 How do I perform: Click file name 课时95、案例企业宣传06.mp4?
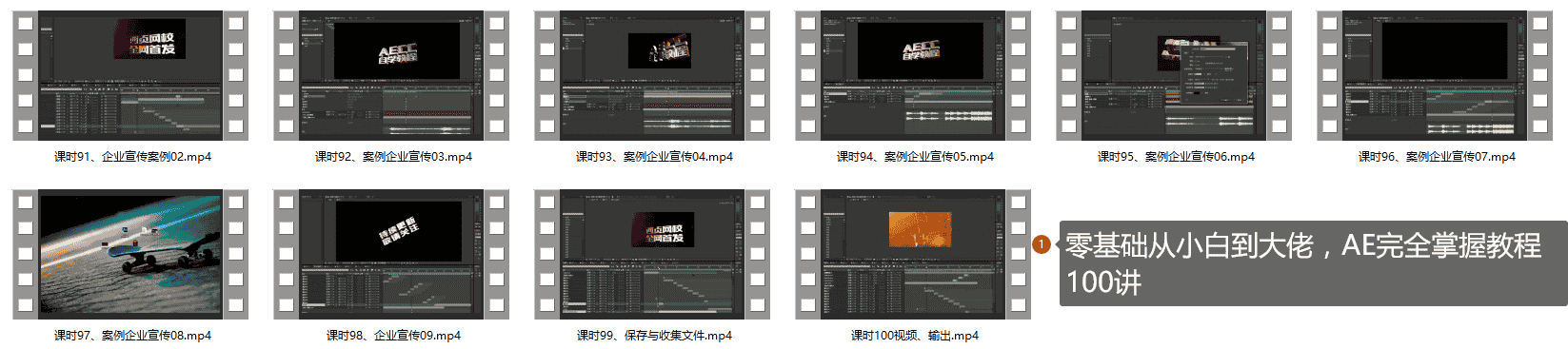(x=1176, y=157)
